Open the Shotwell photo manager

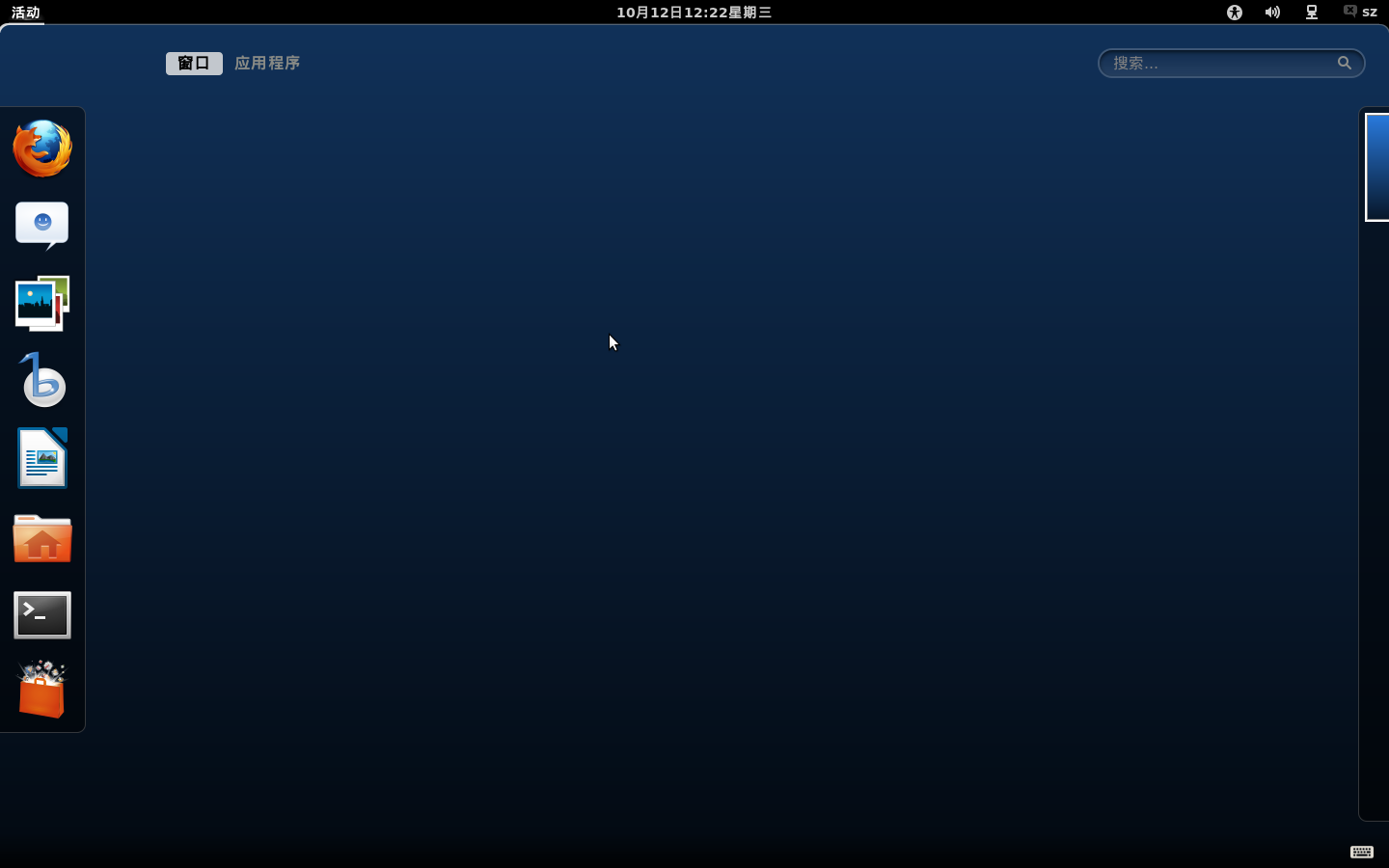point(42,304)
